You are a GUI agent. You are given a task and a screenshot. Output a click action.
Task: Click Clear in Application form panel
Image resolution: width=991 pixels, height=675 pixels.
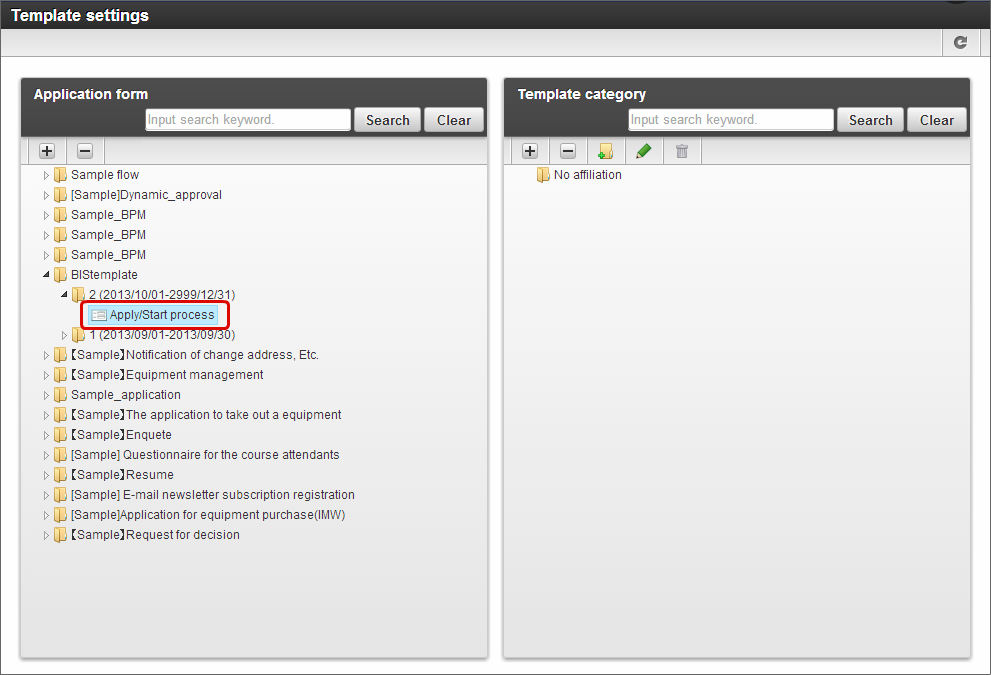pos(454,120)
